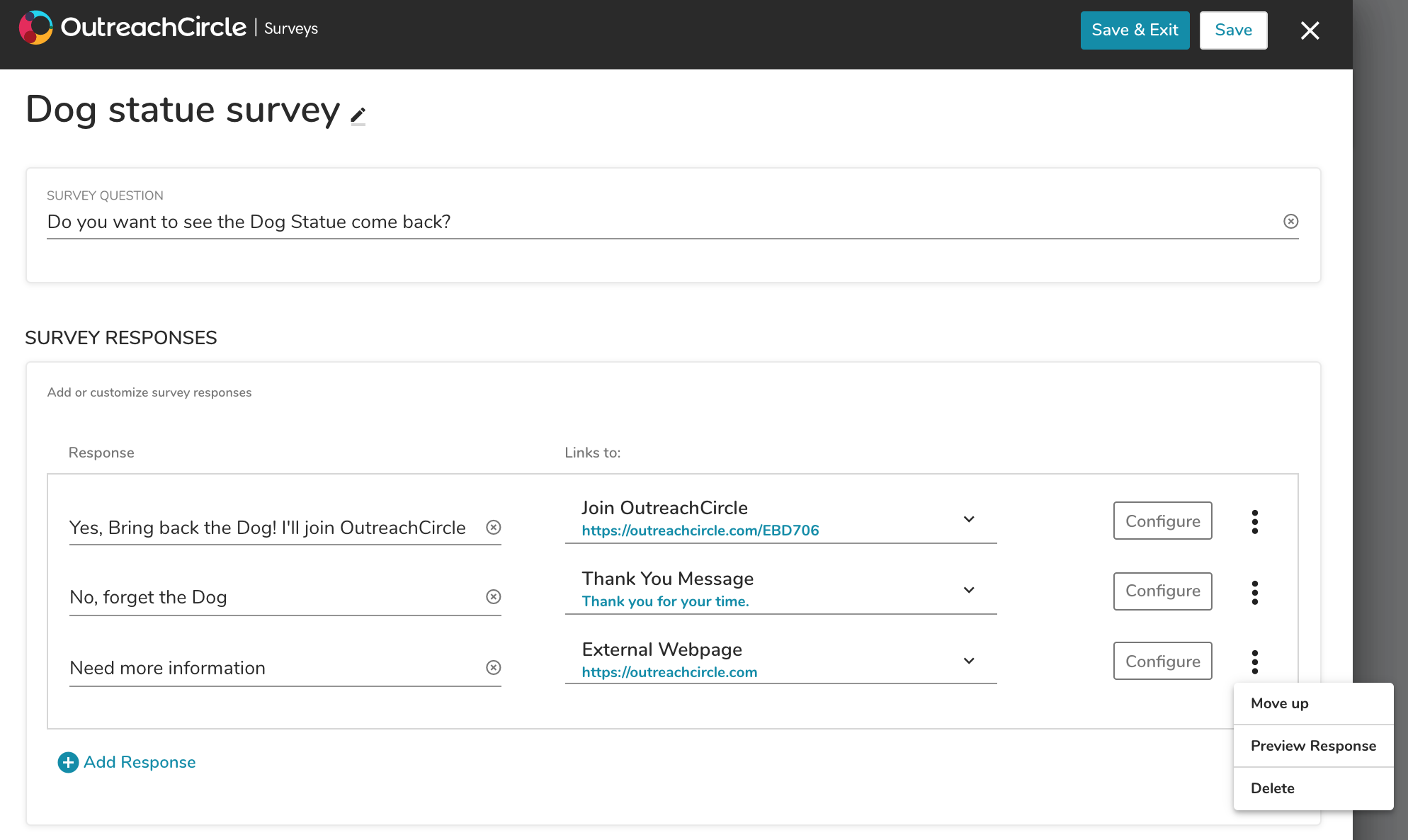The height and width of the screenshot is (840, 1408).
Task: Close the survey editor with X
Action: [x=1310, y=30]
